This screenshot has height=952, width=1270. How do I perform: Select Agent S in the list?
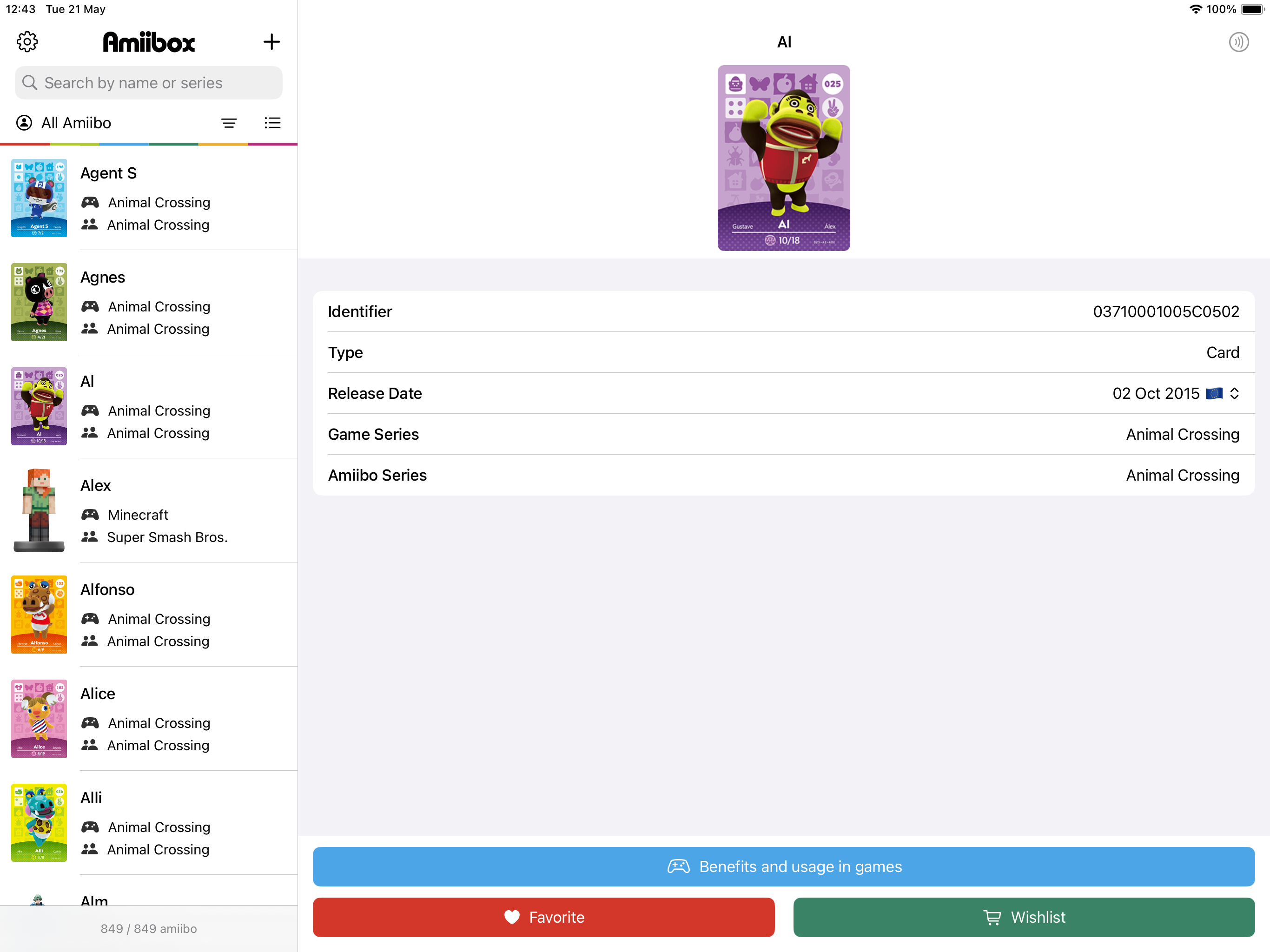tap(149, 198)
